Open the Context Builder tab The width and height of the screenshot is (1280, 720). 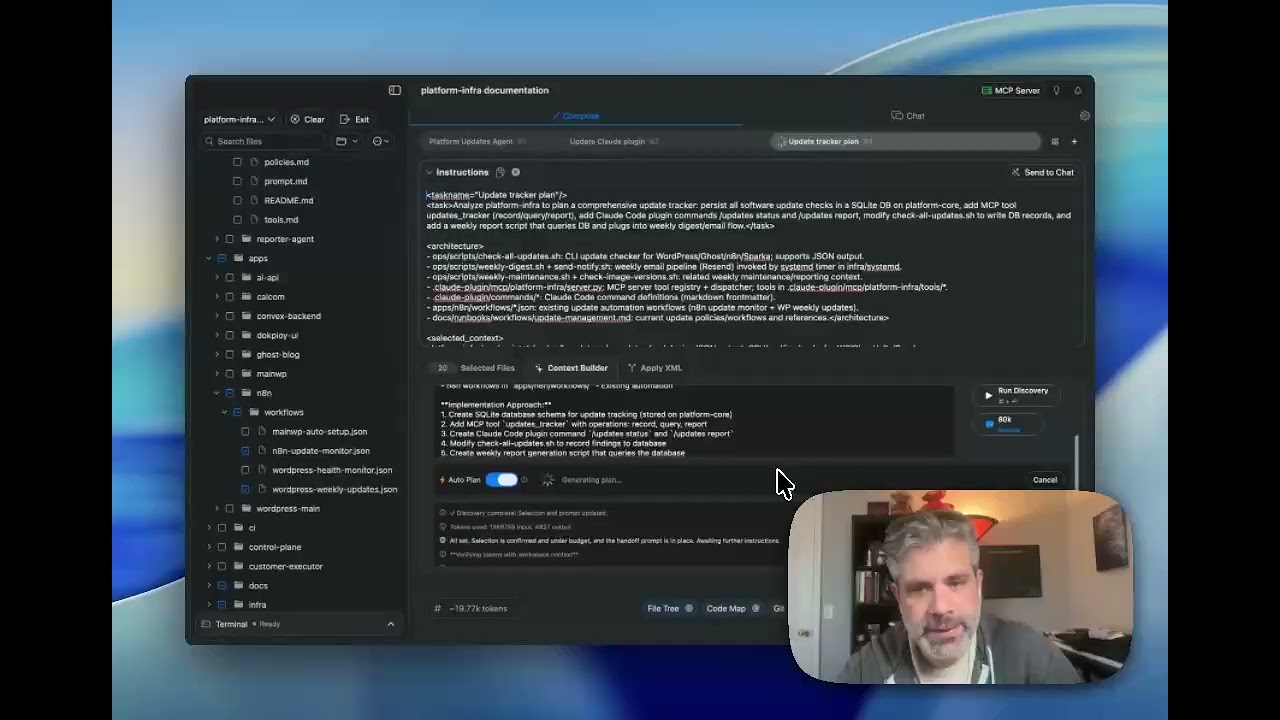pyautogui.click(x=571, y=368)
